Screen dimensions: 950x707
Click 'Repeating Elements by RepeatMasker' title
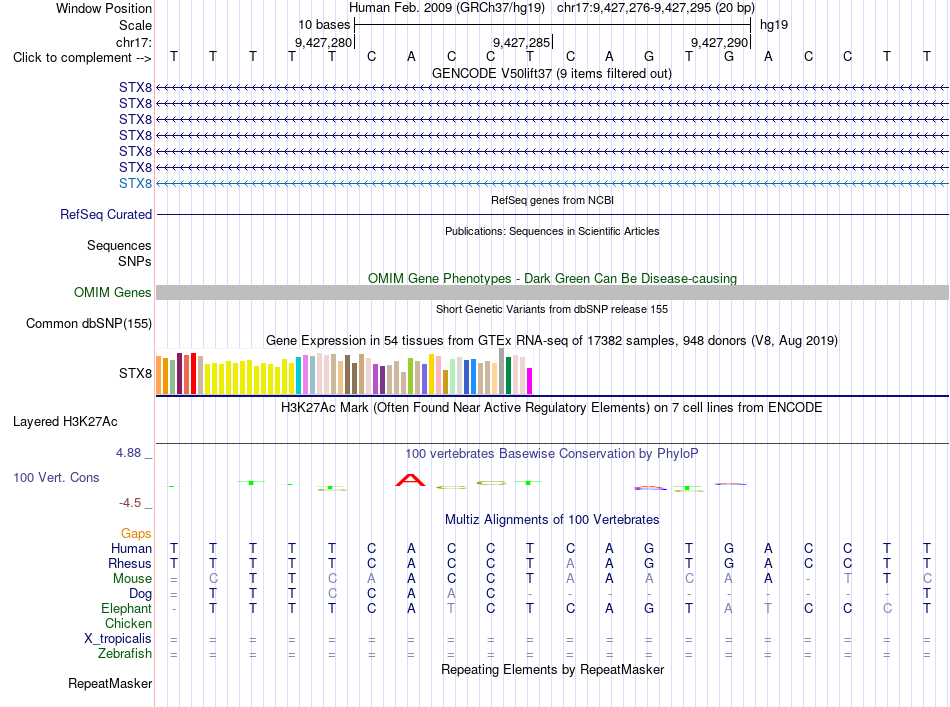click(x=552, y=669)
